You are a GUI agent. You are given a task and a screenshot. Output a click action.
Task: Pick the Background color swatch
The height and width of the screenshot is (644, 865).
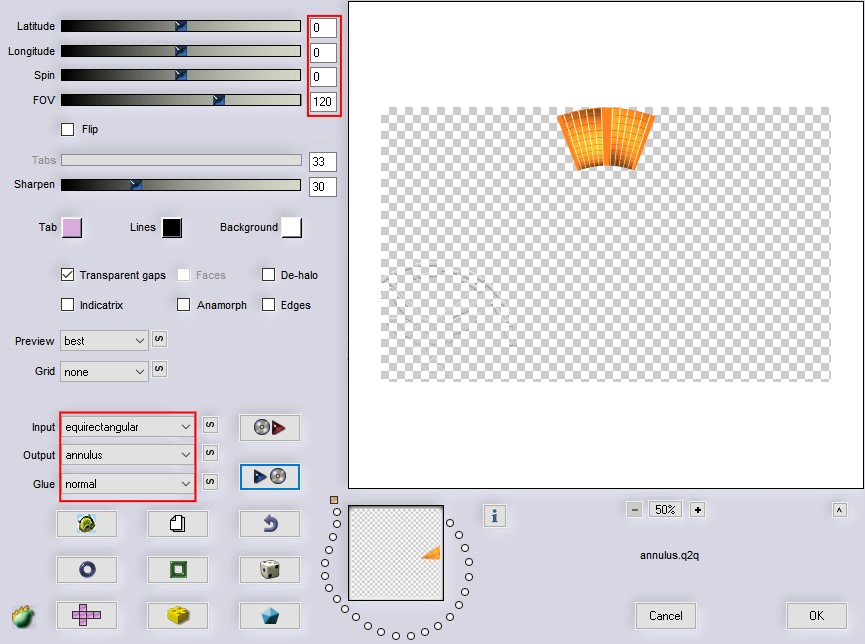click(291, 227)
